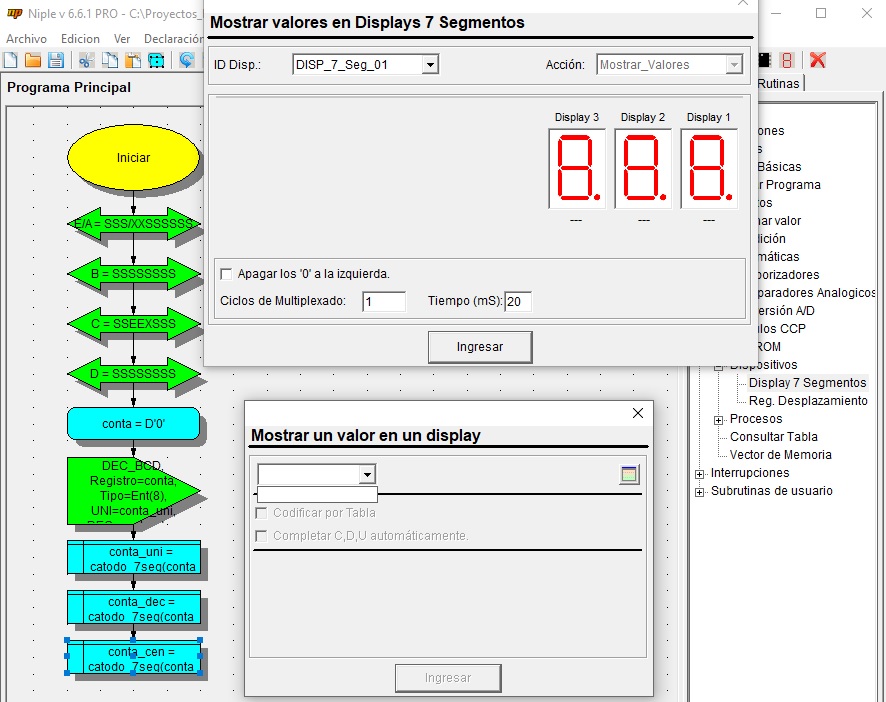Expand the Interrupciones tree node
886x702 pixels.
tap(700, 474)
